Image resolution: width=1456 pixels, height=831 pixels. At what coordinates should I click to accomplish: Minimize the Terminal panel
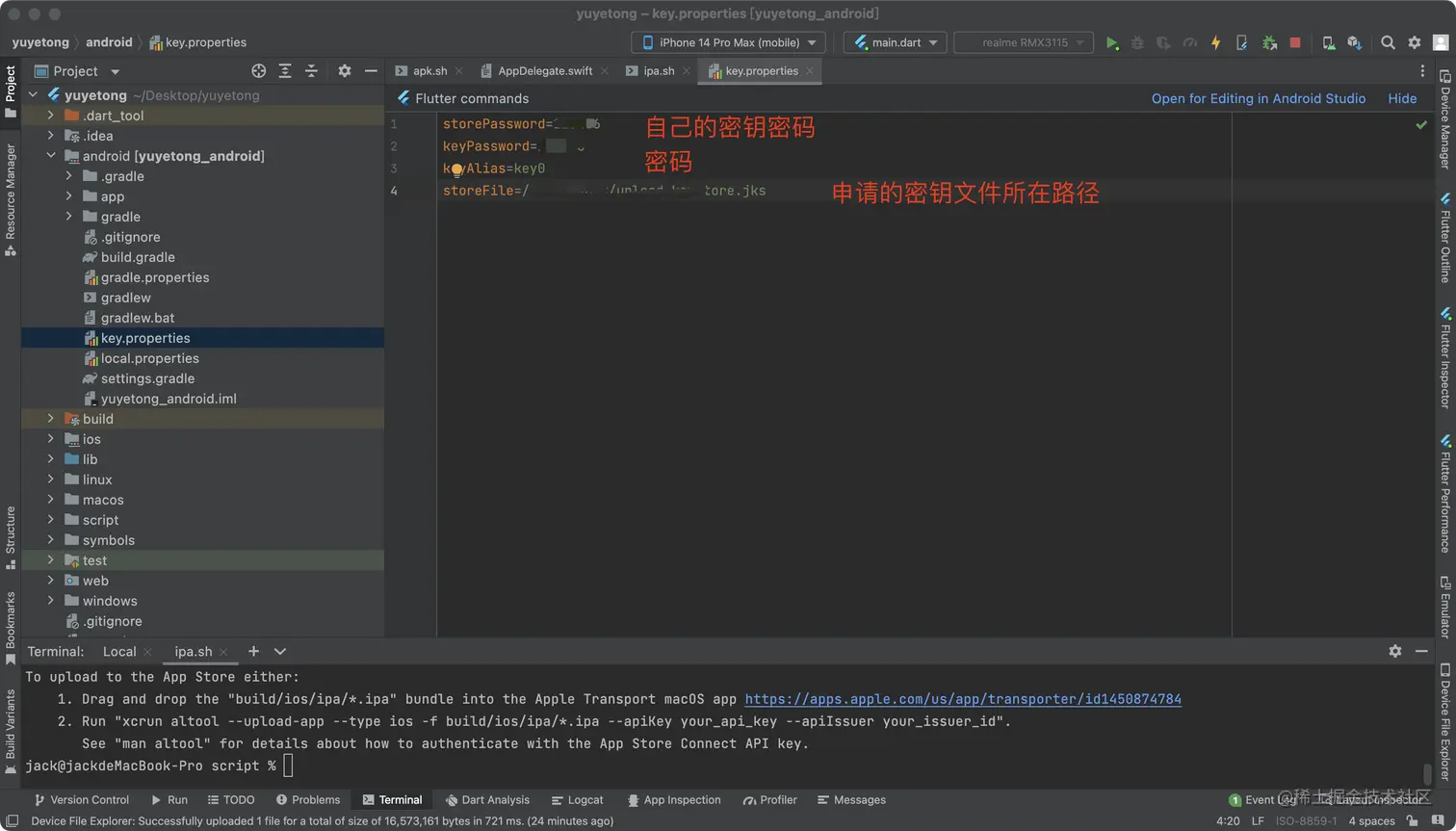coord(1421,651)
